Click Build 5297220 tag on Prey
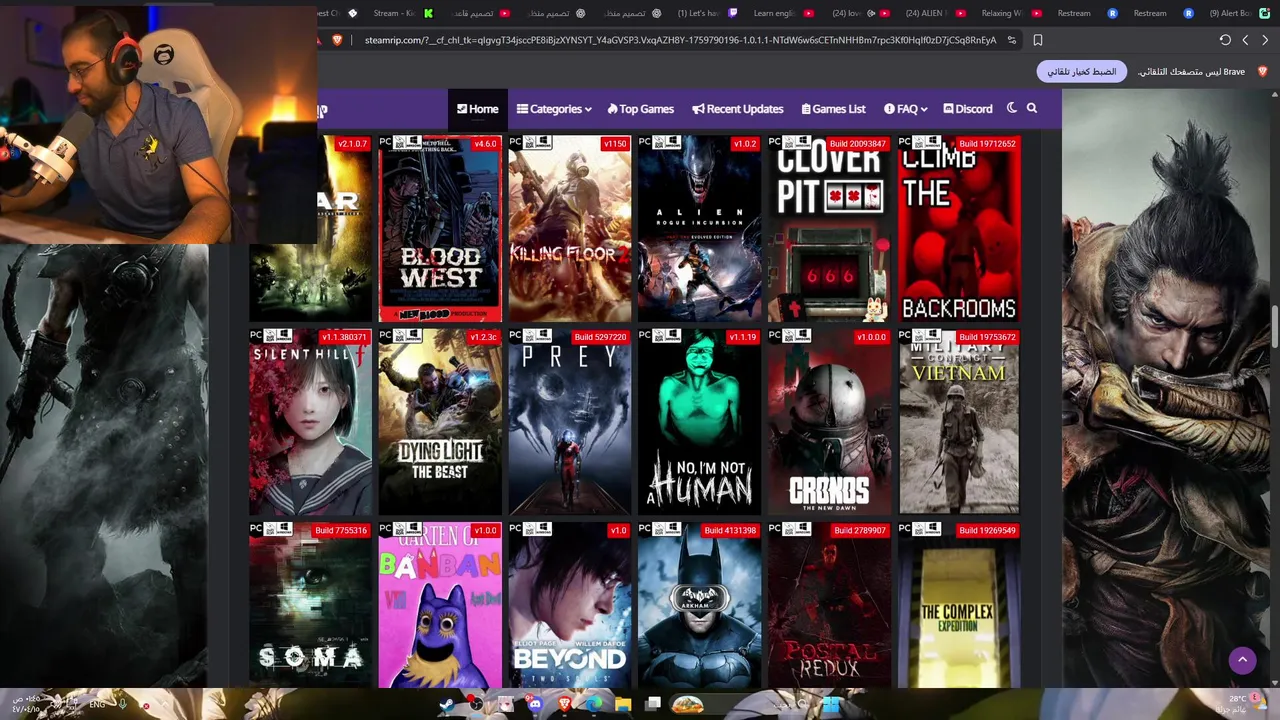The height and width of the screenshot is (720, 1280). [x=600, y=337]
